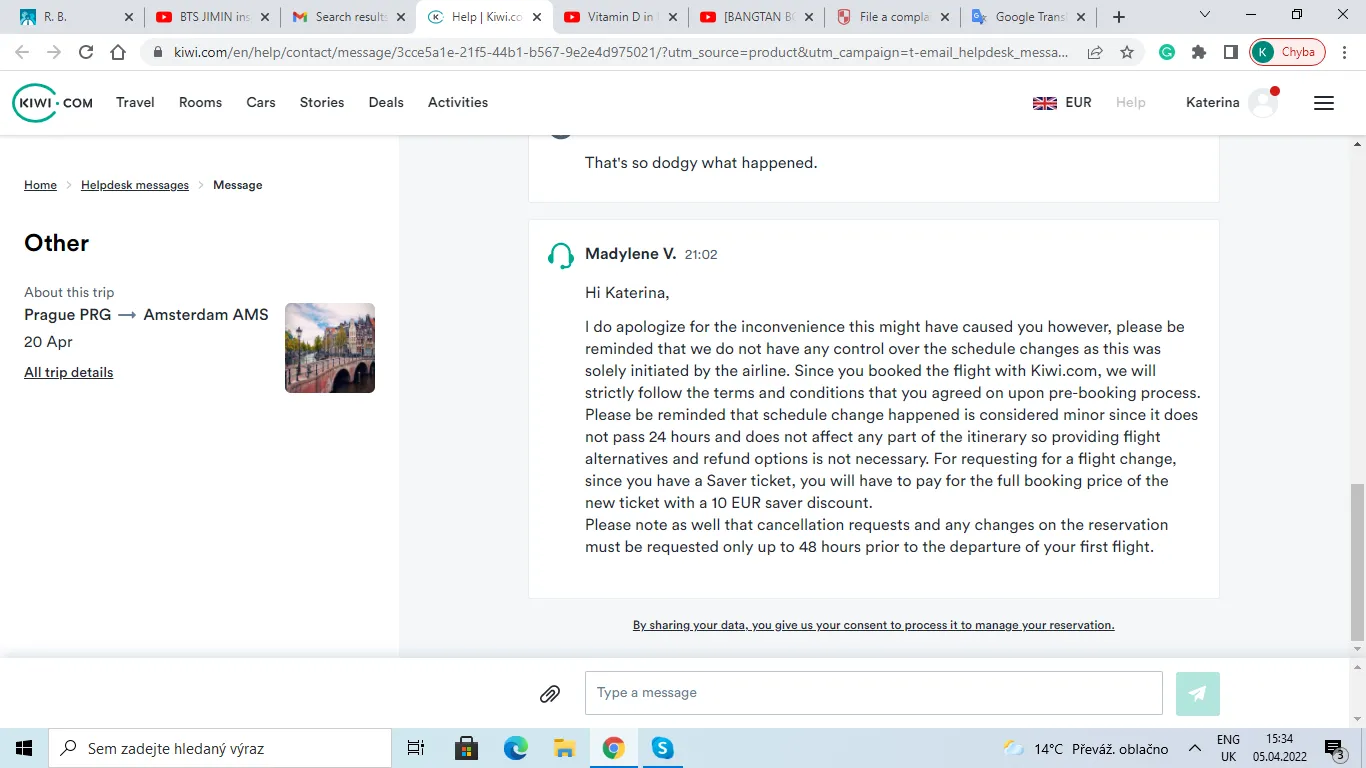Viewport: 1366px width, 768px height.
Task: Click the Windows taskbar search box
Action: tap(219, 748)
